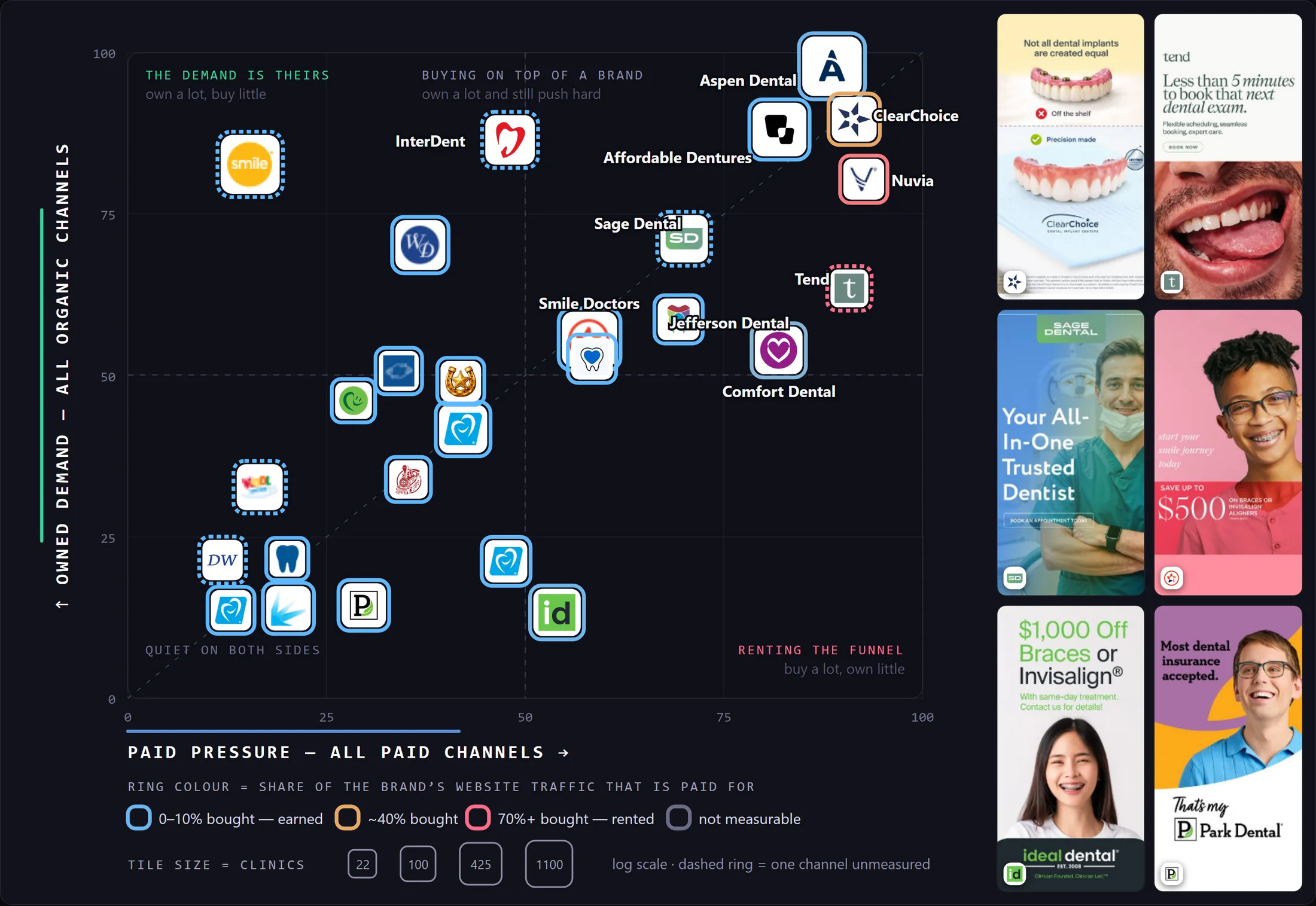
Task: Click the solid blue tooth logo tile
Action: [287, 559]
